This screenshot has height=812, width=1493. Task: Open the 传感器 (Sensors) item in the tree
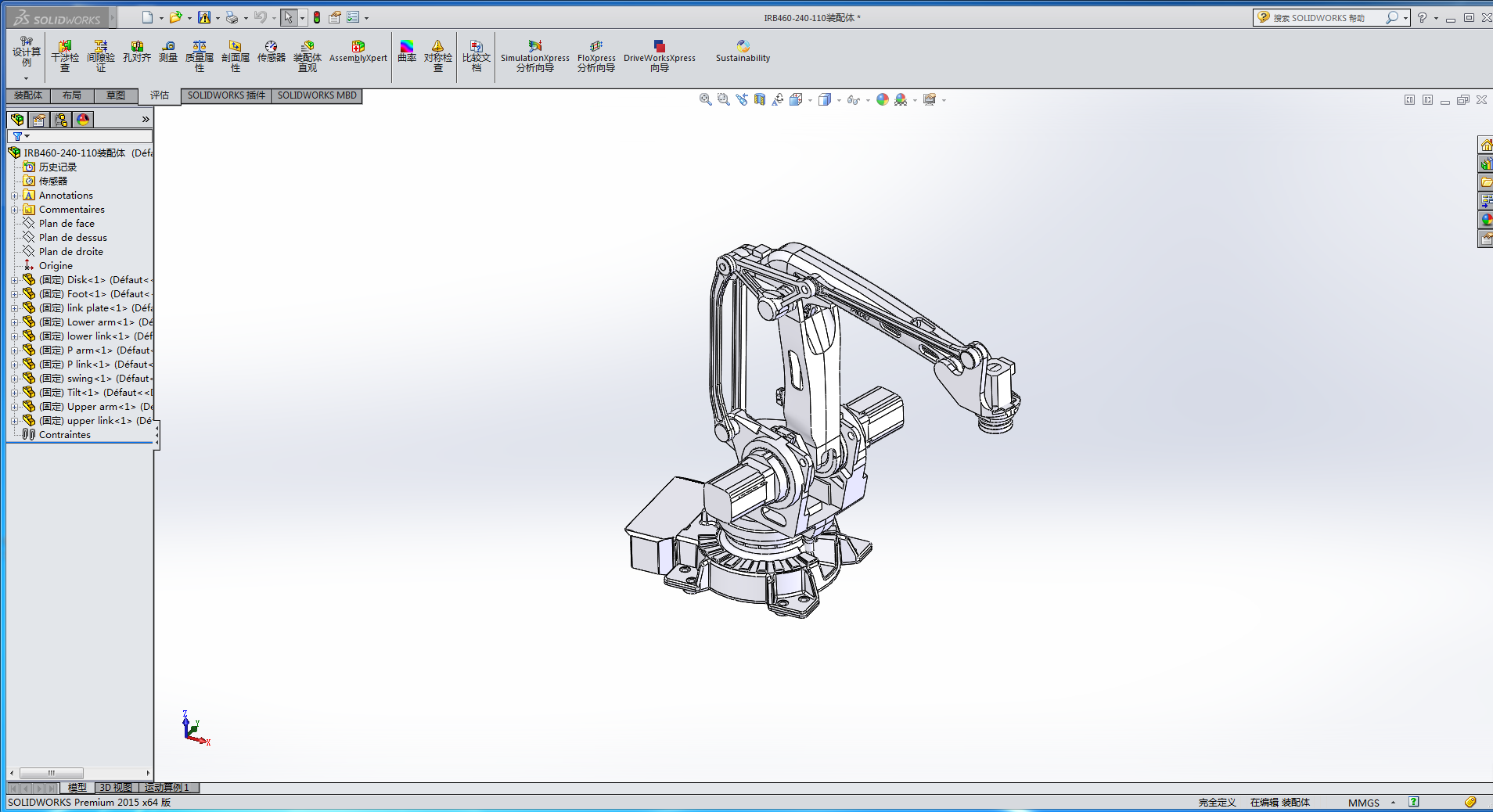(52, 181)
